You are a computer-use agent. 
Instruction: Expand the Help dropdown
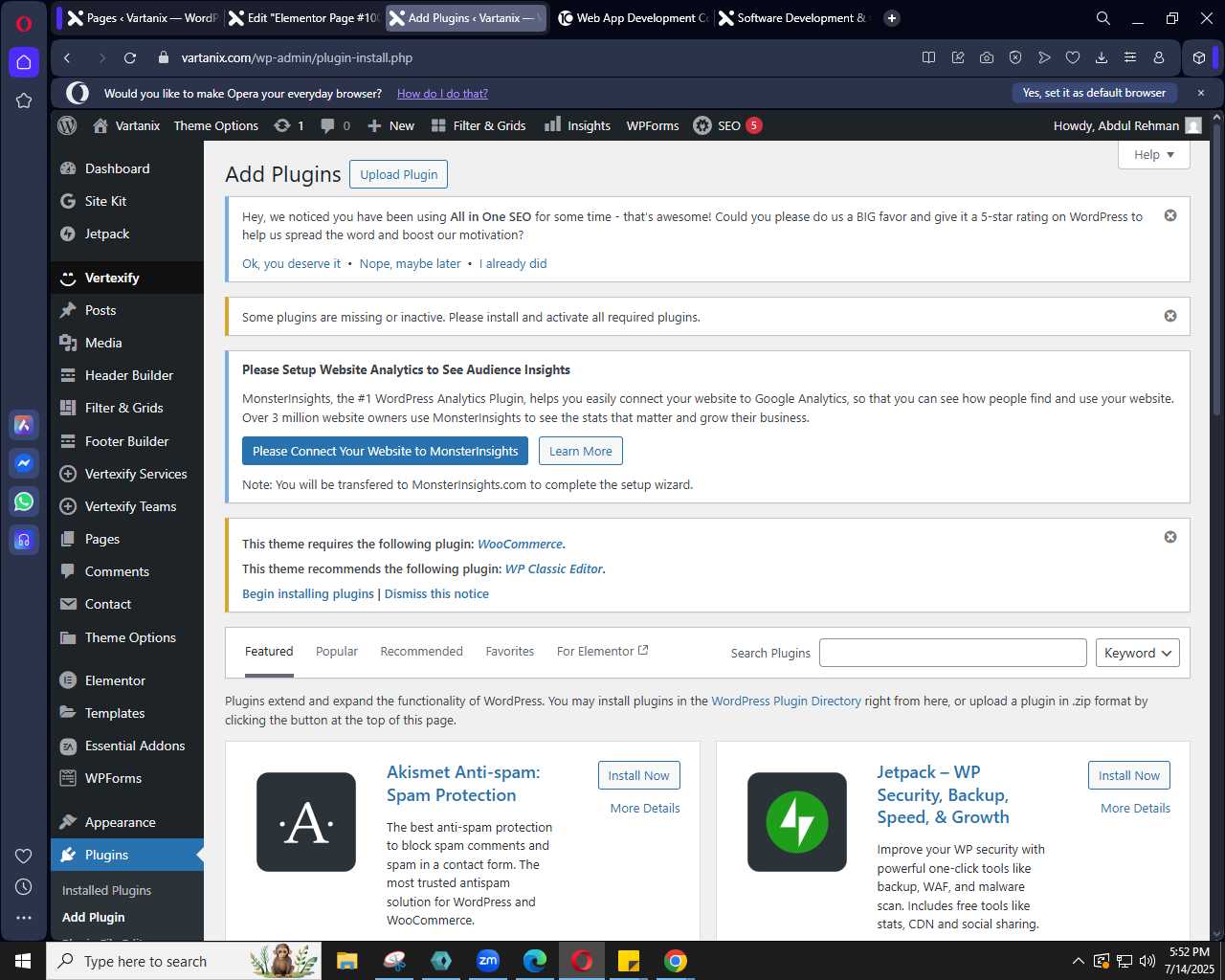coord(1154,155)
